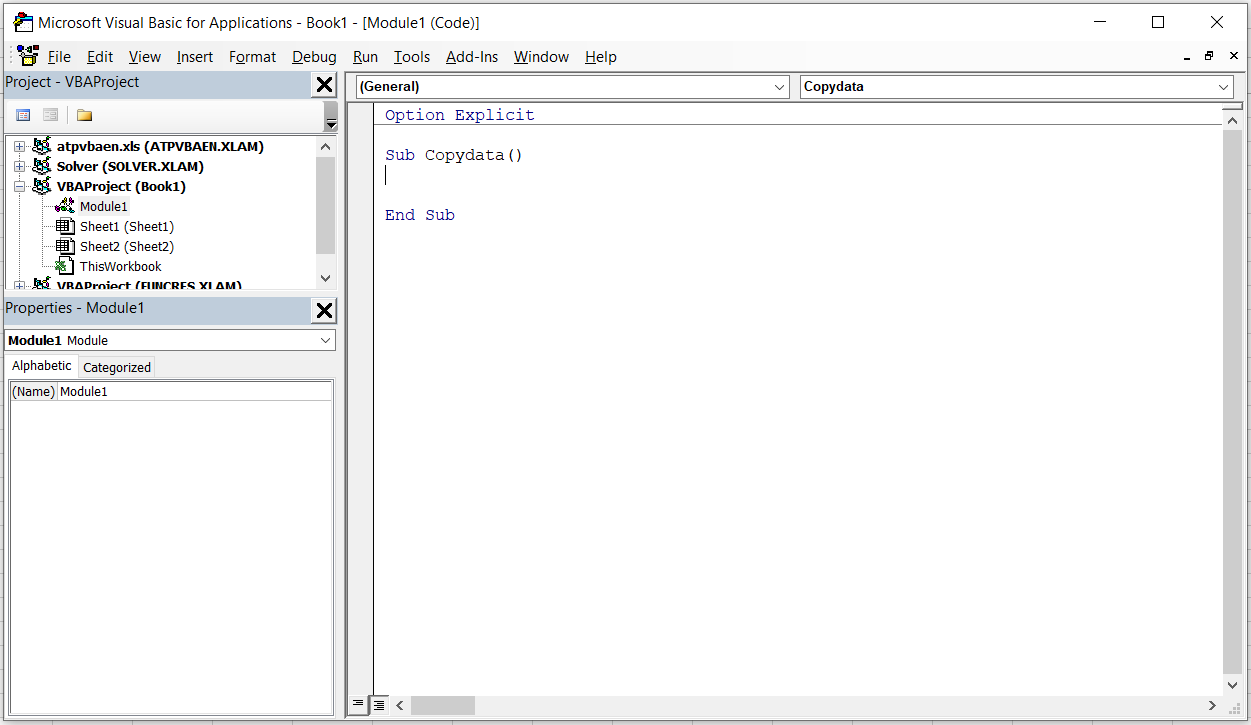Screen dimensions: 1251x725
Task: Click the ThisWorkbook icon in project tree
Action: [x=65, y=266]
